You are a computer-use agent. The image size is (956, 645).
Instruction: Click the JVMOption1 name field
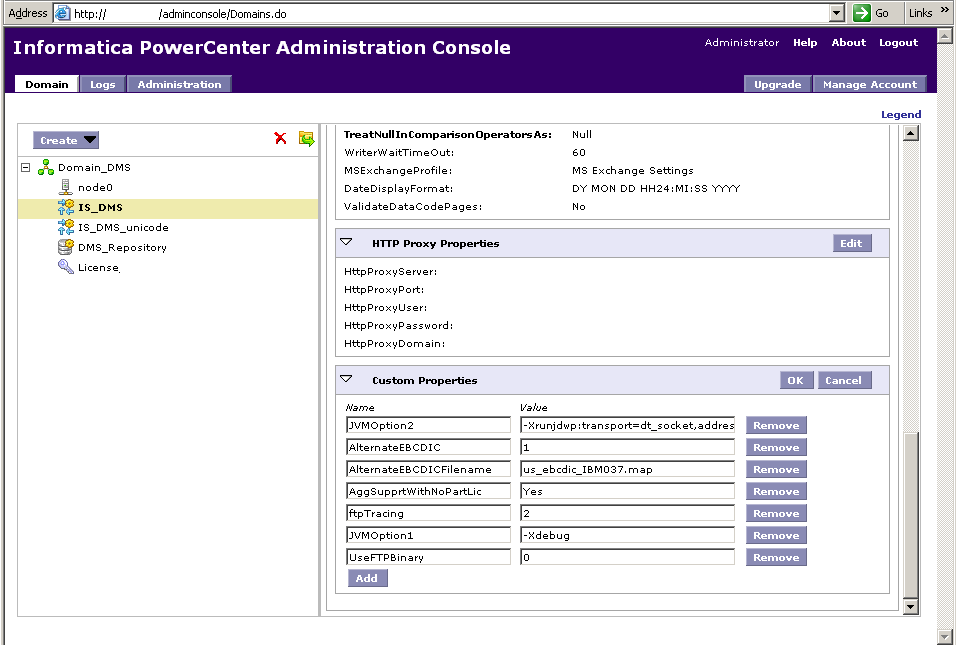[x=428, y=535]
